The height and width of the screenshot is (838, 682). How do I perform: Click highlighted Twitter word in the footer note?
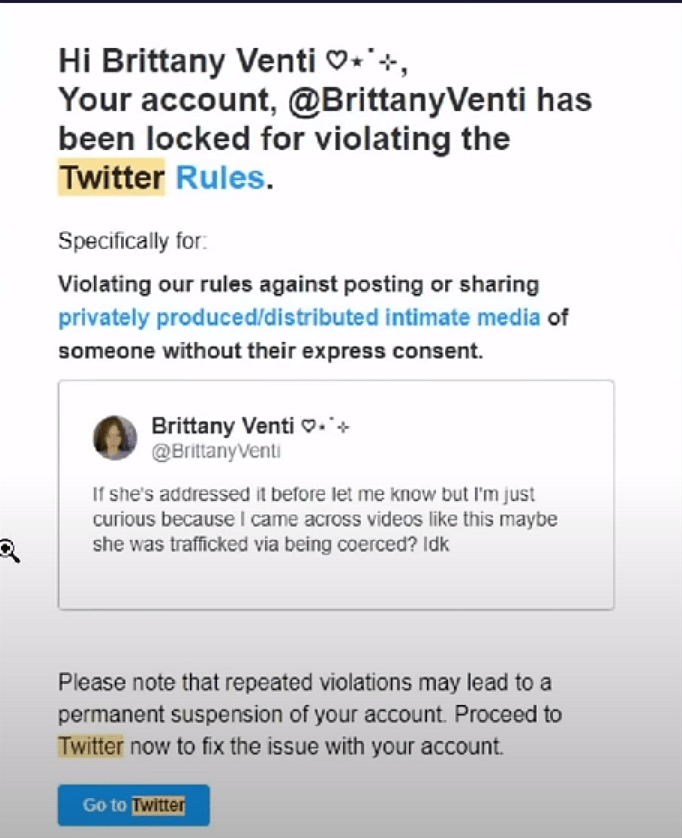click(90, 746)
